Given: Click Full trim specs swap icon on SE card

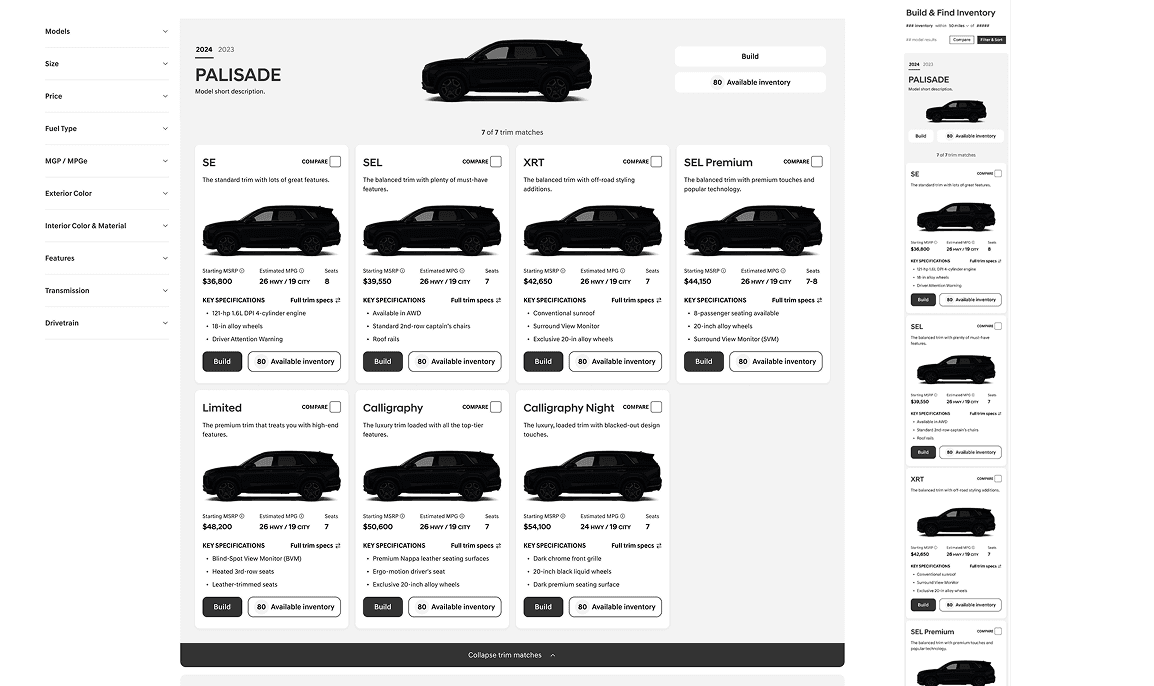Looking at the screenshot, I should coord(338,300).
